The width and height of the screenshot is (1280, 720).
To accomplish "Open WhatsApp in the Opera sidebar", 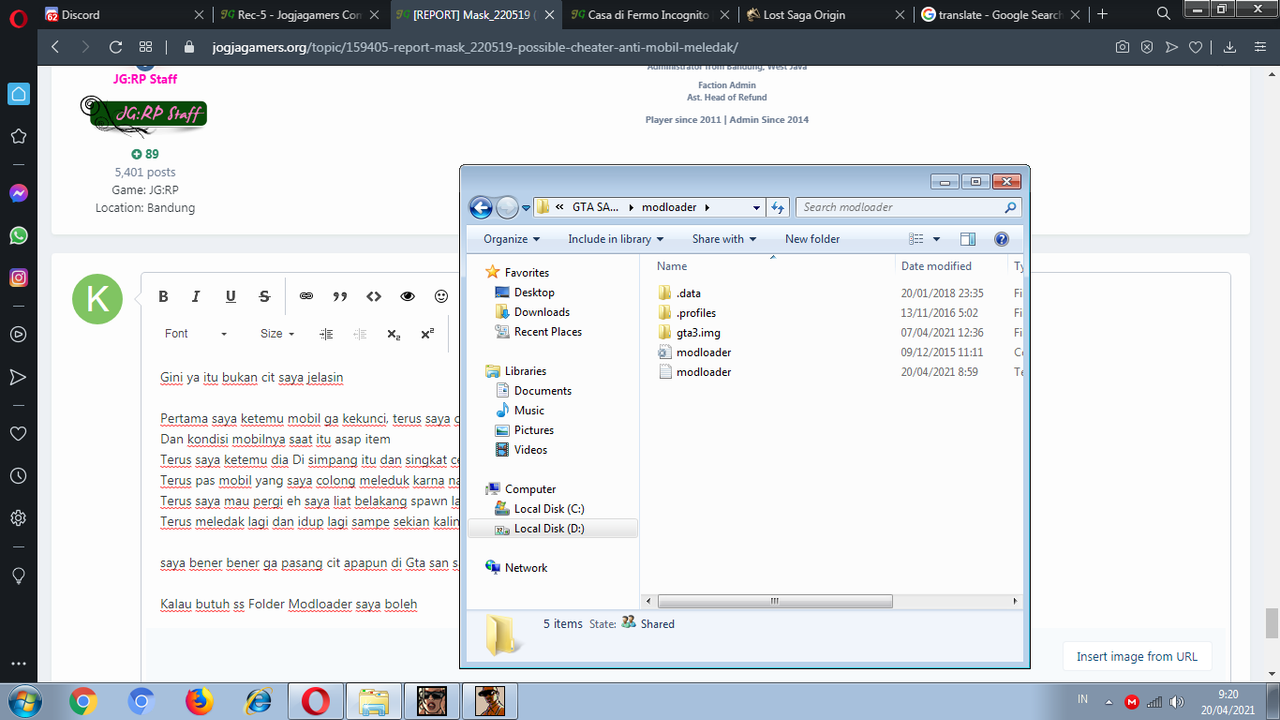I will (18, 235).
